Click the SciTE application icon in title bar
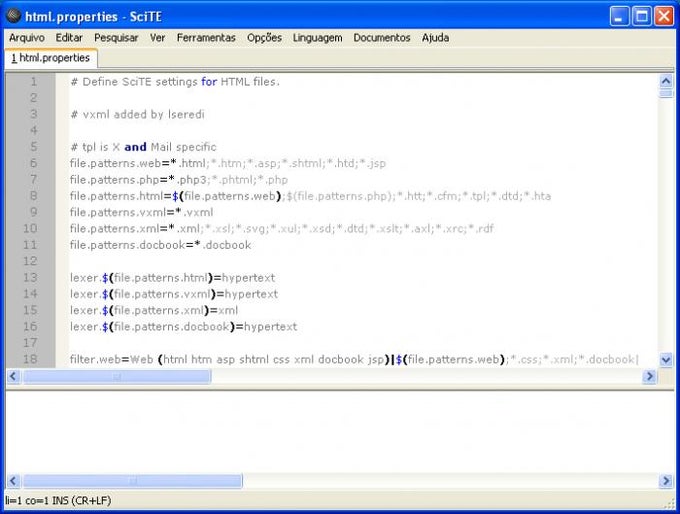Image resolution: width=680 pixels, height=514 pixels. (x=13, y=16)
